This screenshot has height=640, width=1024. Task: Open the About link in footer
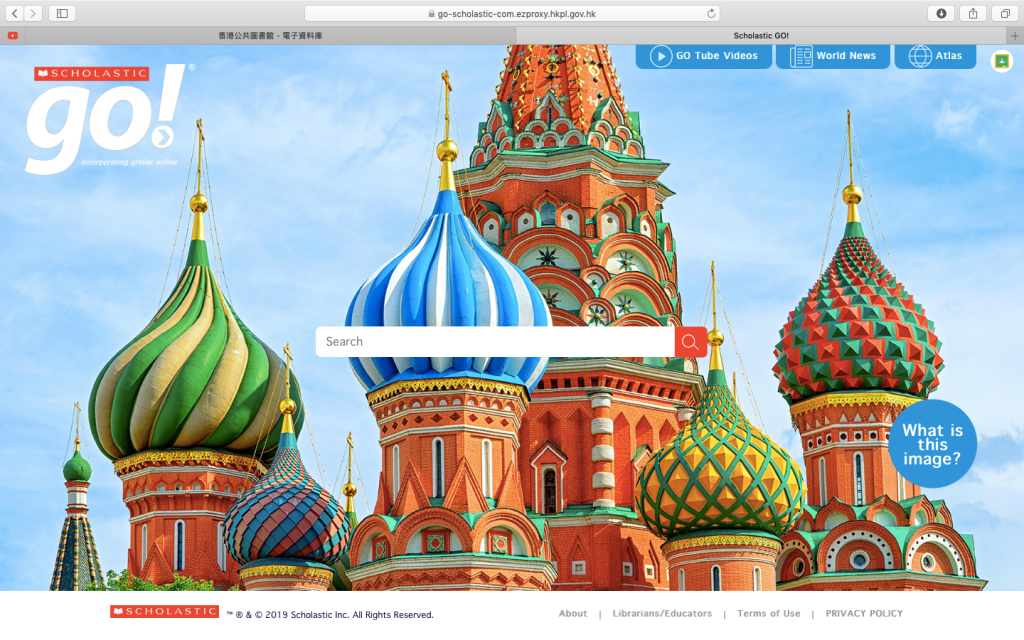click(573, 613)
